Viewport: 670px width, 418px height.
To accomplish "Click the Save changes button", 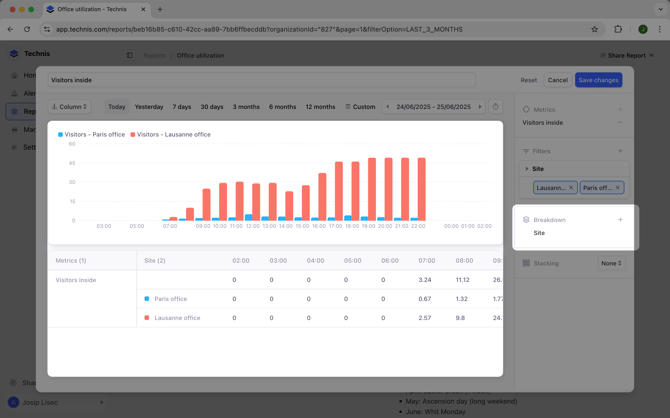I will 598,80.
